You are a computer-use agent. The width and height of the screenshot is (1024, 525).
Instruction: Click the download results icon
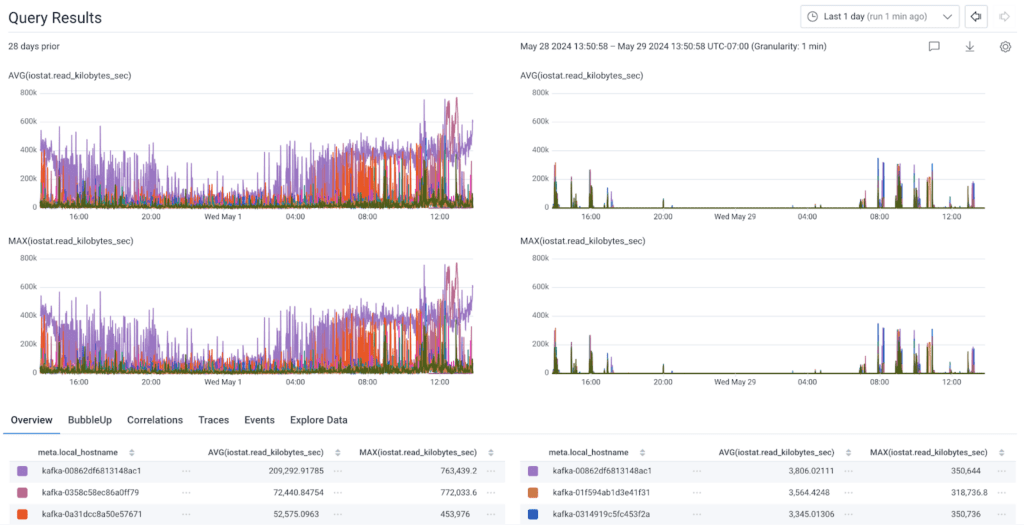click(969, 47)
